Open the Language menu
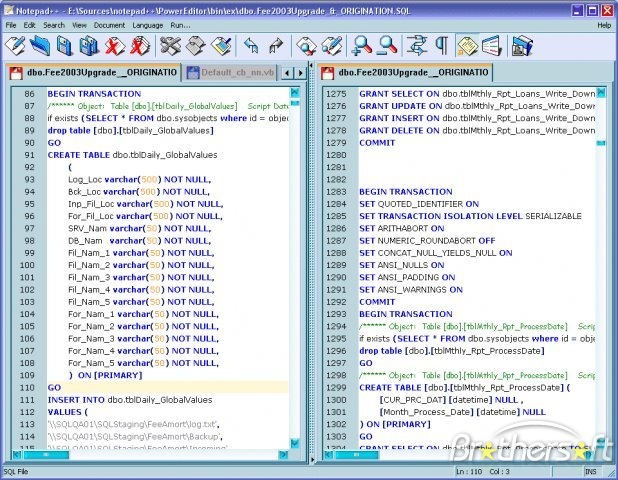Image resolution: width=618 pixels, height=480 pixels. 148,25
